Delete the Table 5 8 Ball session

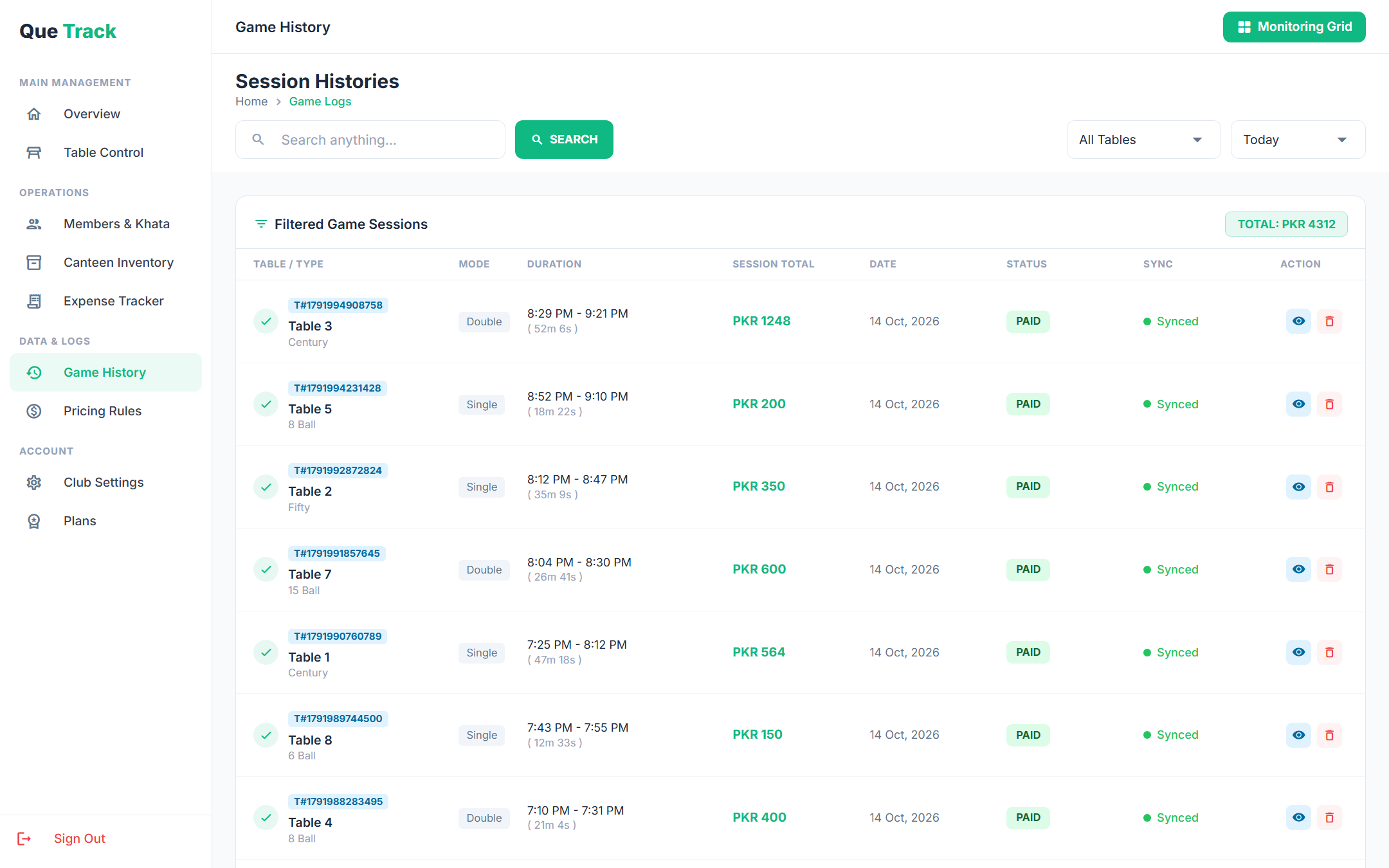coord(1329,404)
